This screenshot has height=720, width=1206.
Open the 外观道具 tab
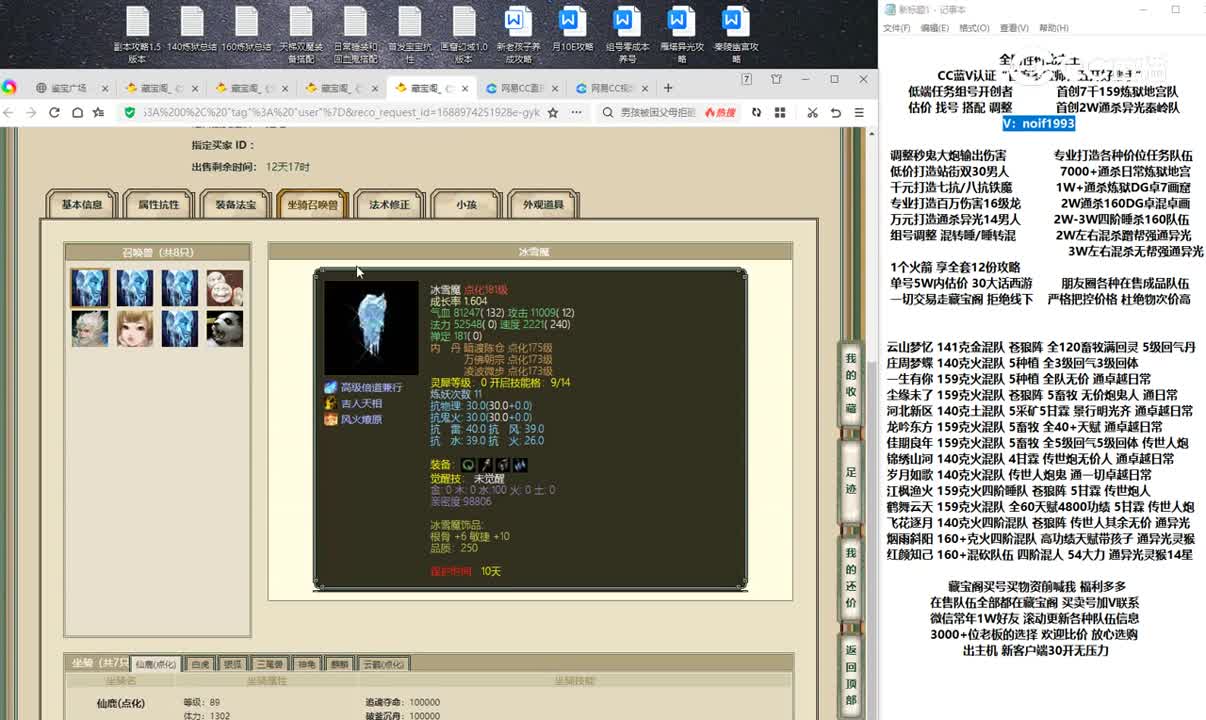tap(543, 204)
